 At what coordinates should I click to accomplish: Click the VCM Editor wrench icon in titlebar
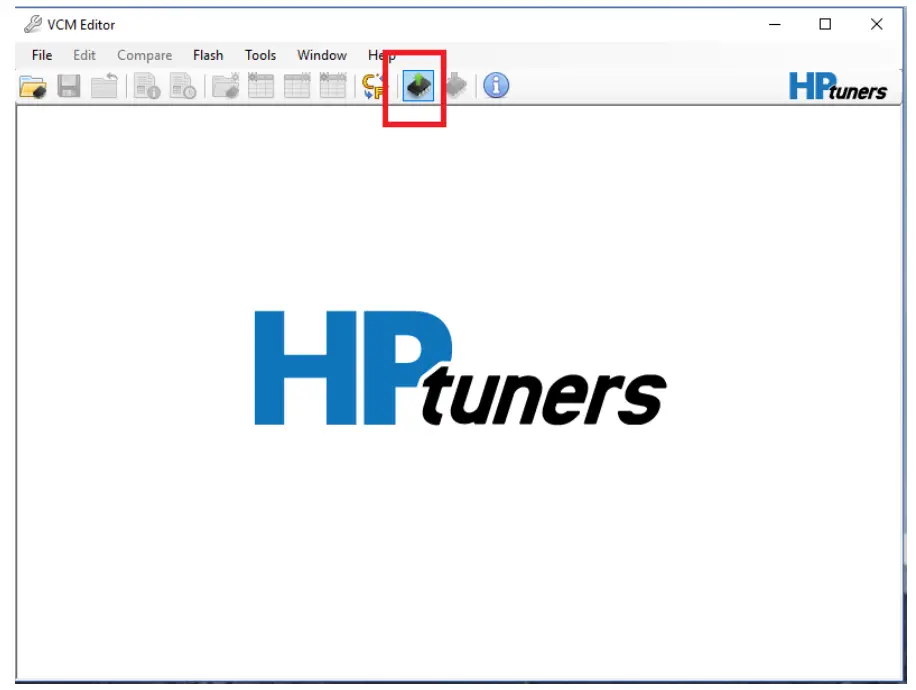(31, 24)
